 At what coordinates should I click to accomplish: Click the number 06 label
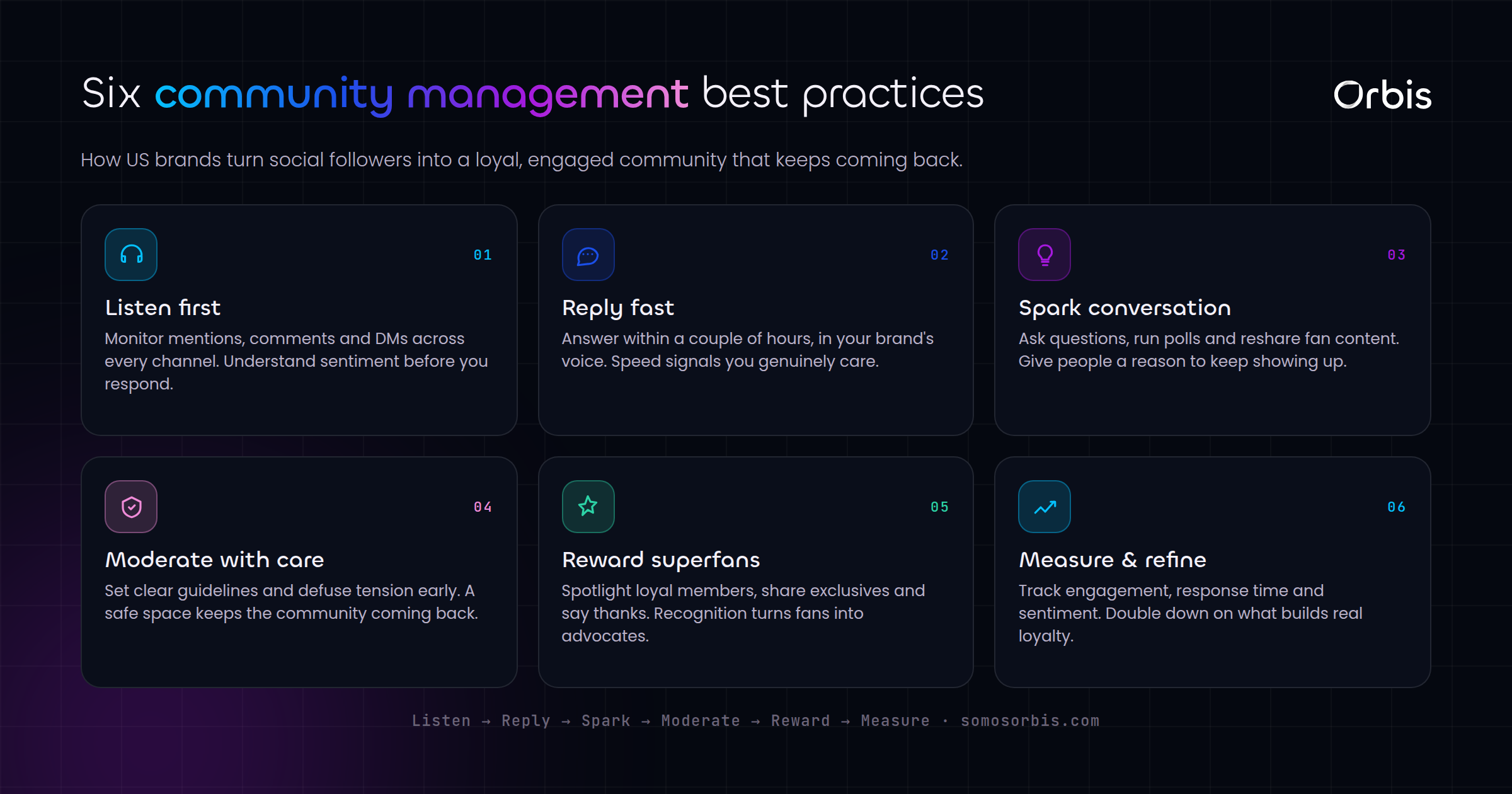1396,507
